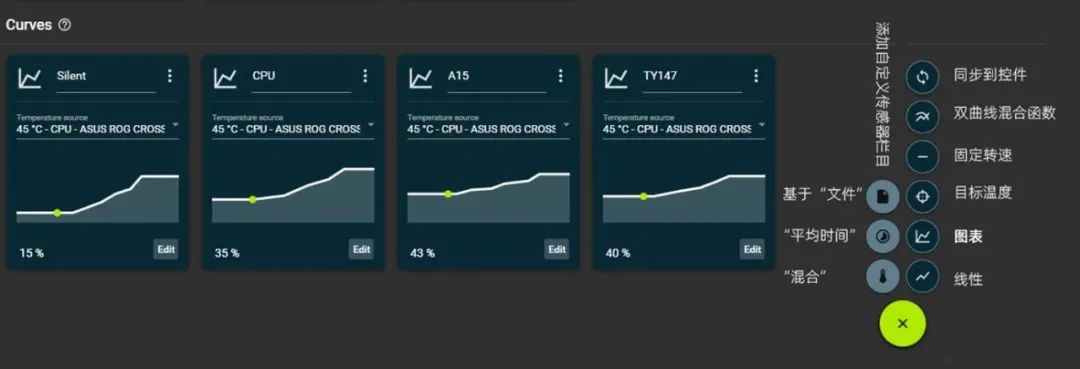Click the 43 % value on A15 card

click(423, 253)
